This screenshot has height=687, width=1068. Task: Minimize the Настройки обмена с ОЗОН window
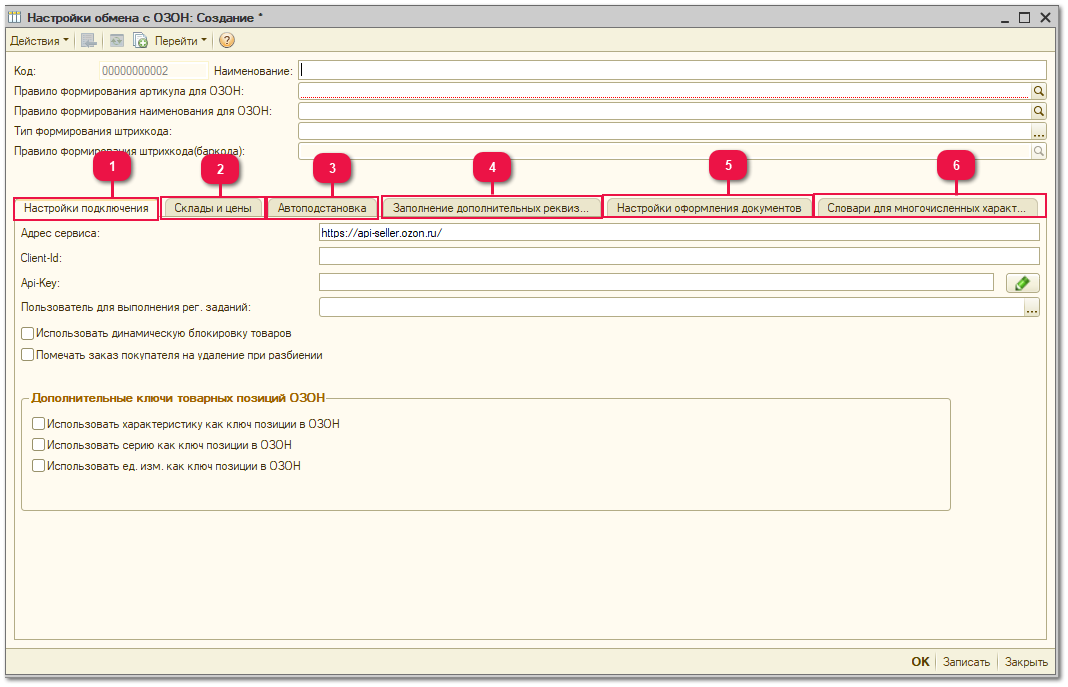(1005, 18)
